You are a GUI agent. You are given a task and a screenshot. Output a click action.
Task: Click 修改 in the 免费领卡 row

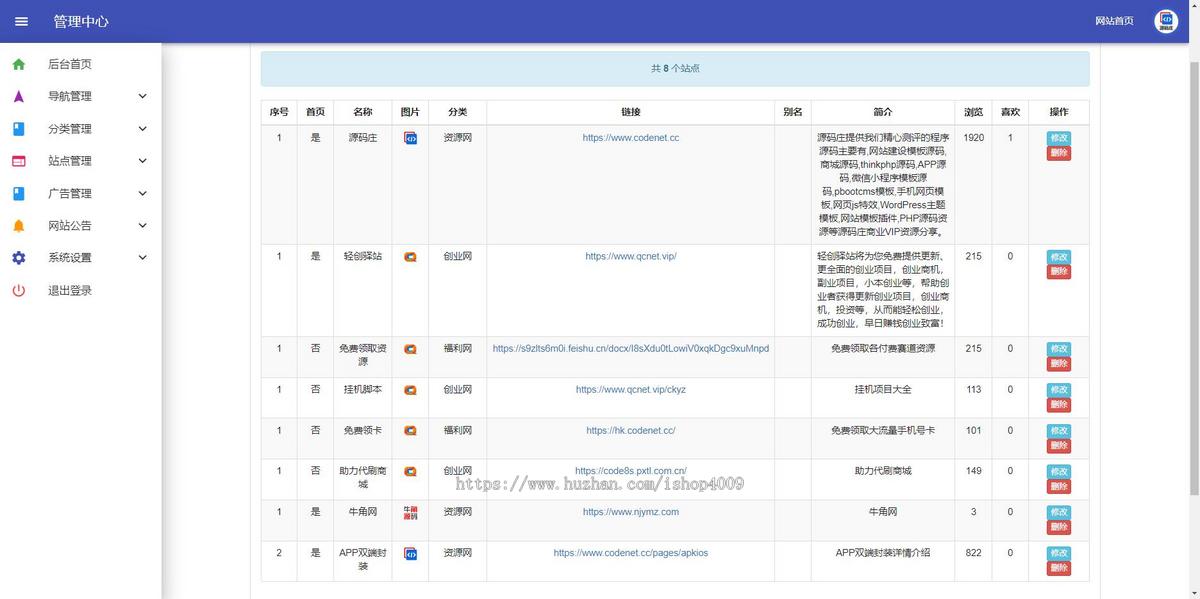pos(1059,431)
